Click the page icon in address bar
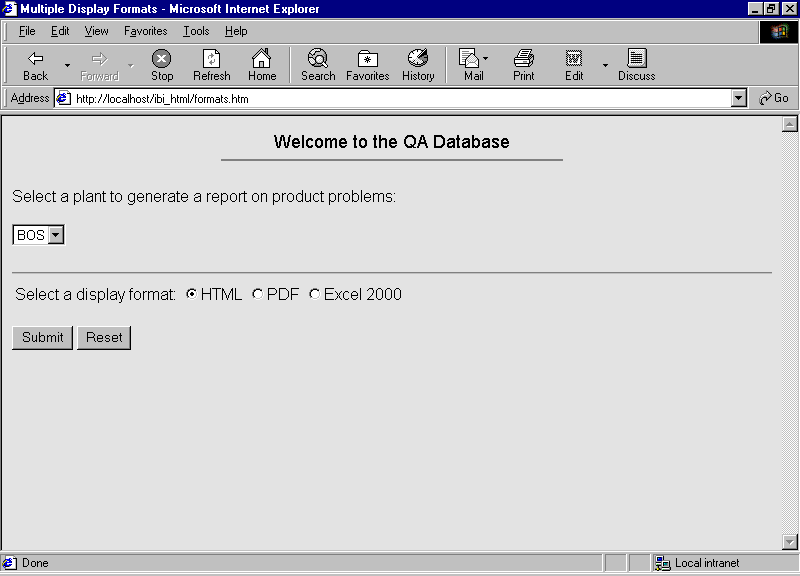Screen dimensions: 800x576 [x=63, y=98]
